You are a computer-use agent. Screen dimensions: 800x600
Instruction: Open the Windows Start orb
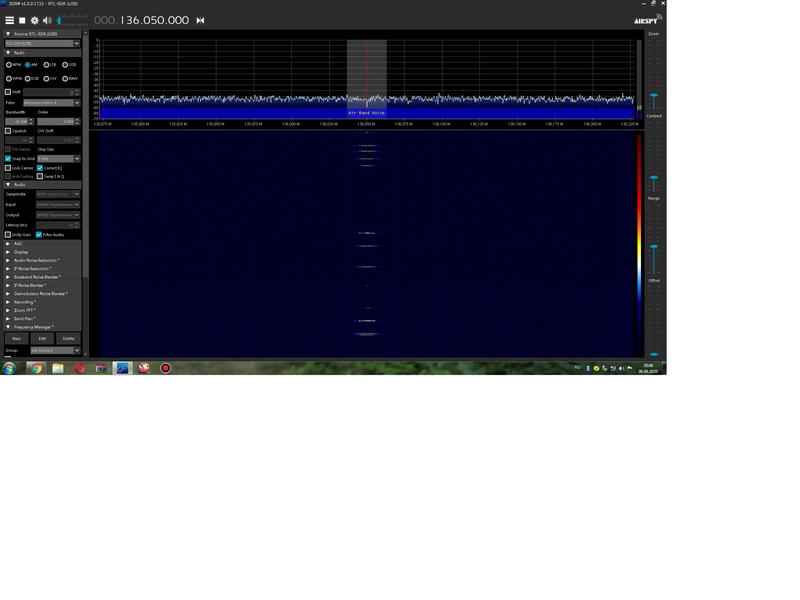point(9,368)
